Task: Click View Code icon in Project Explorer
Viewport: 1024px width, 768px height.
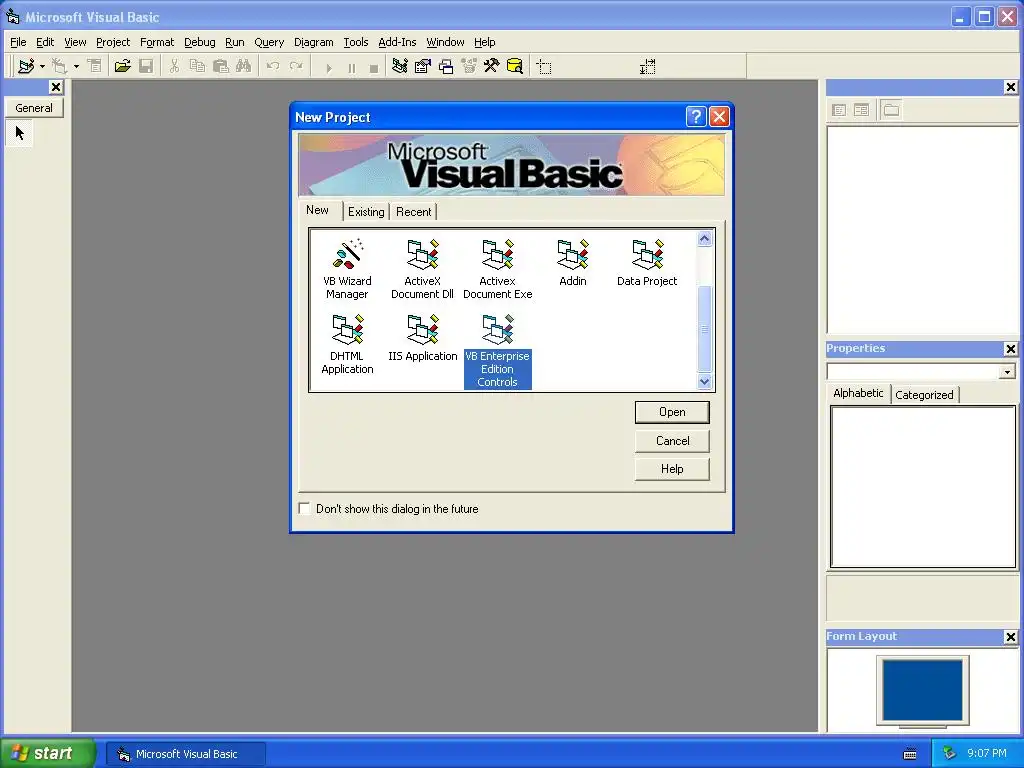Action: (x=839, y=110)
